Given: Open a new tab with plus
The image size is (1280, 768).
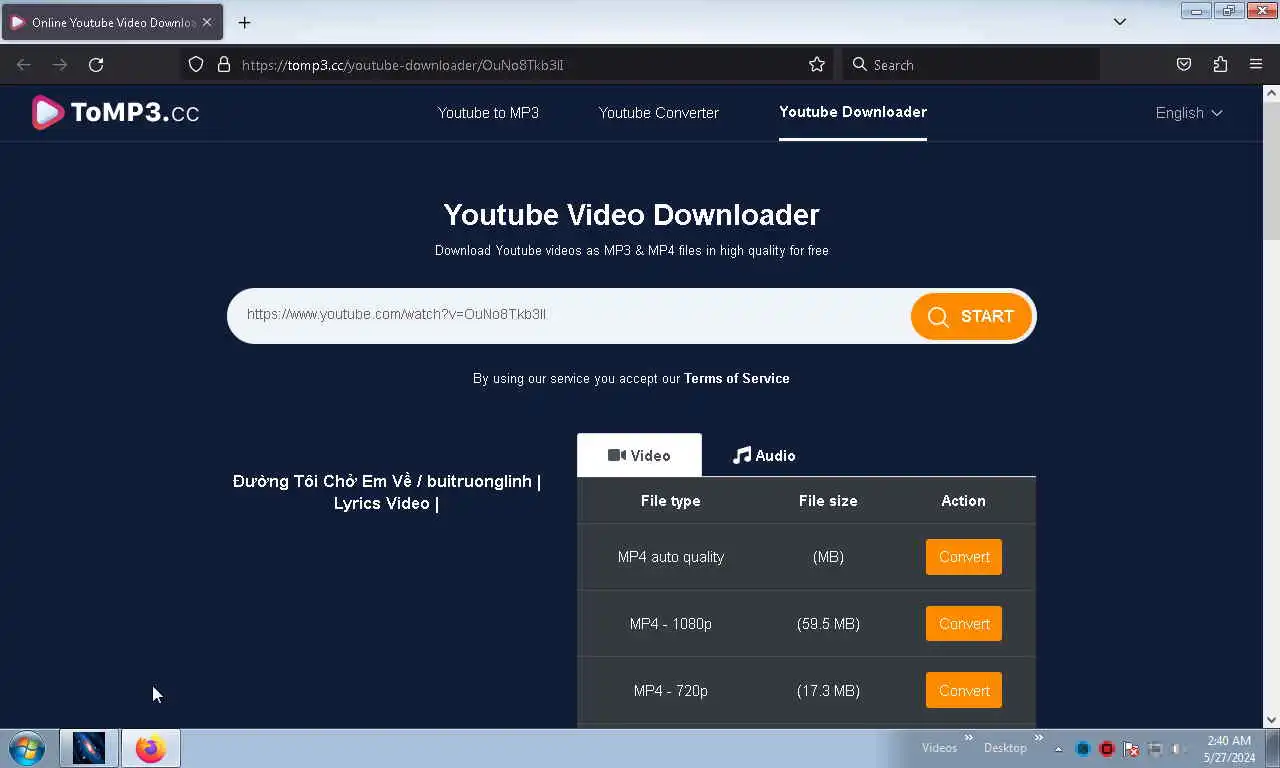Looking at the screenshot, I should coord(244,22).
